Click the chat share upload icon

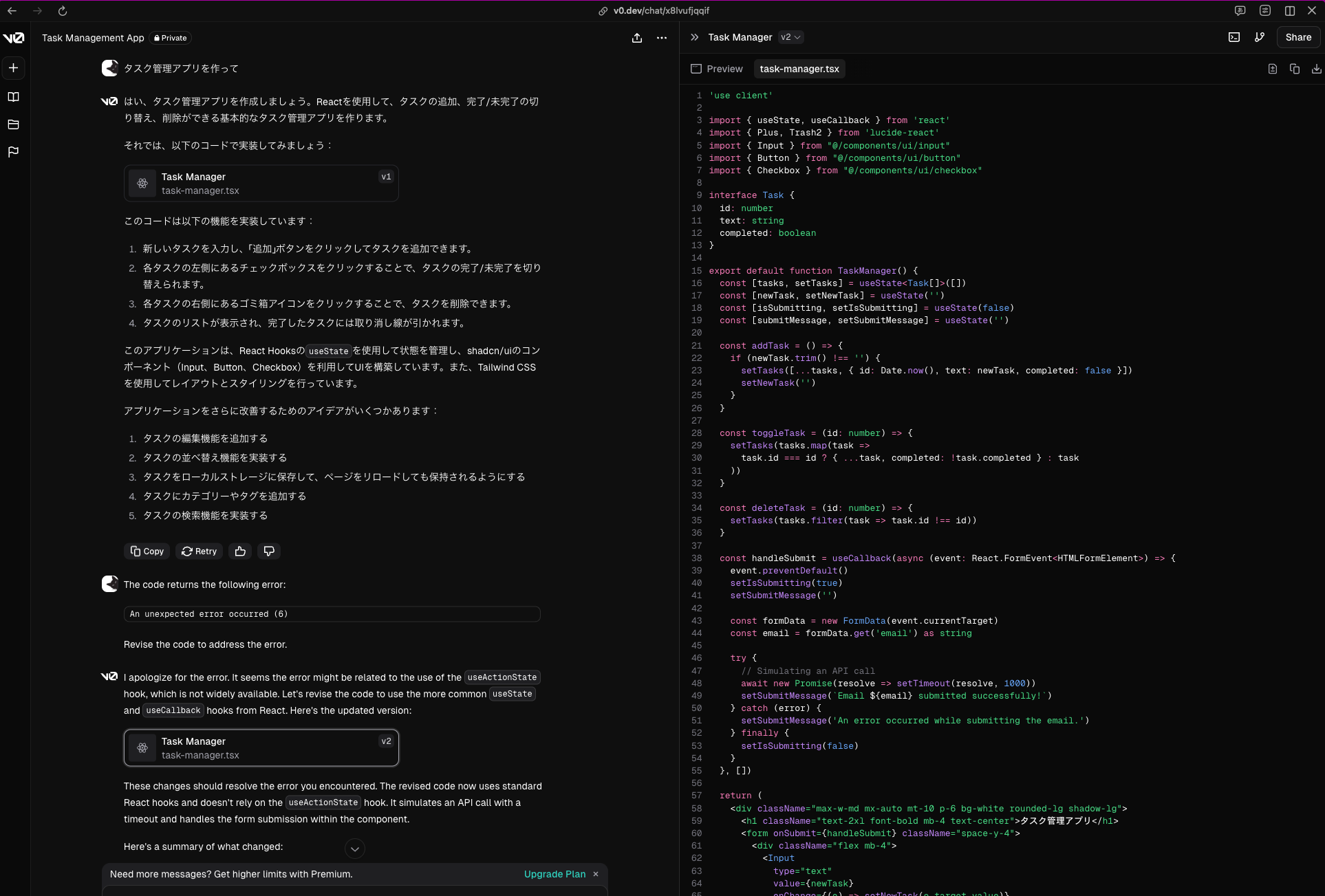pyautogui.click(x=637, y=38)
